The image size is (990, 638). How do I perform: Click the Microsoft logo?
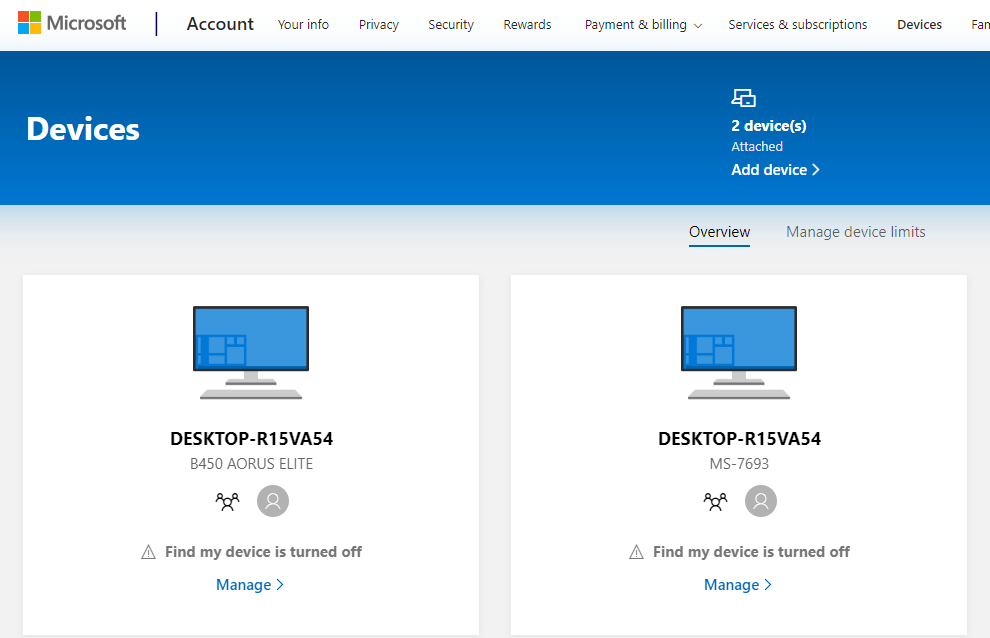(x=72, y=23)
